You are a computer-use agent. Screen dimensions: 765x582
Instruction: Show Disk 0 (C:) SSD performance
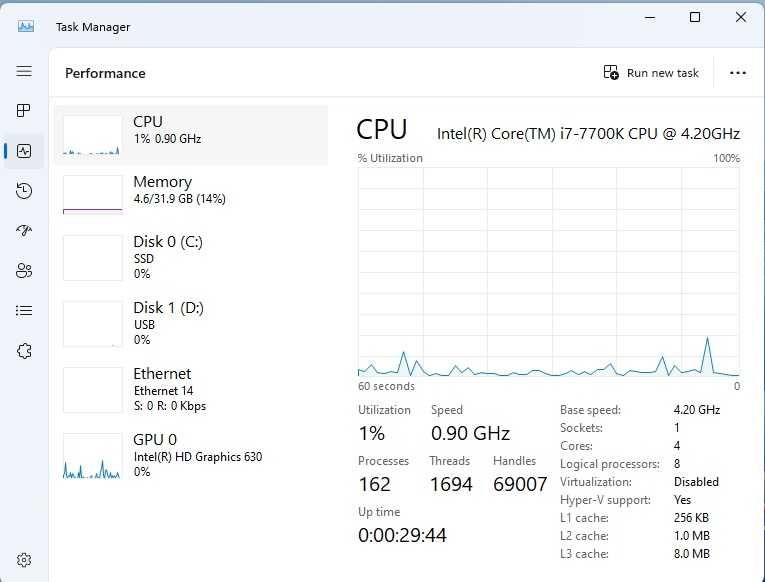(x=190, y=257)
